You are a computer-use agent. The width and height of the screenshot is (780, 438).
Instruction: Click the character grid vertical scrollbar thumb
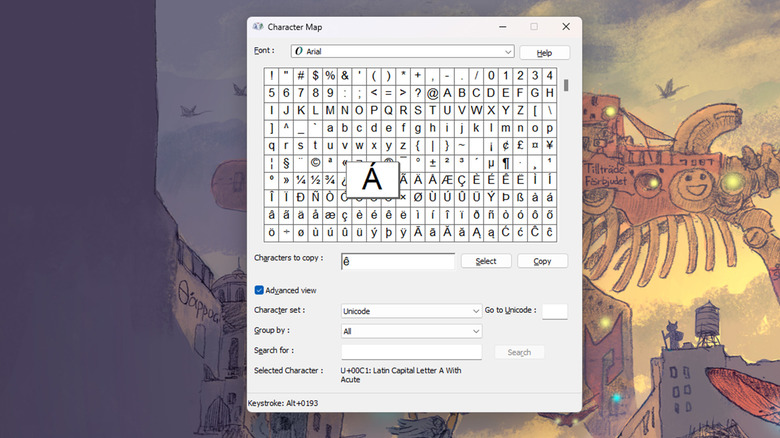tap(566, 85)
